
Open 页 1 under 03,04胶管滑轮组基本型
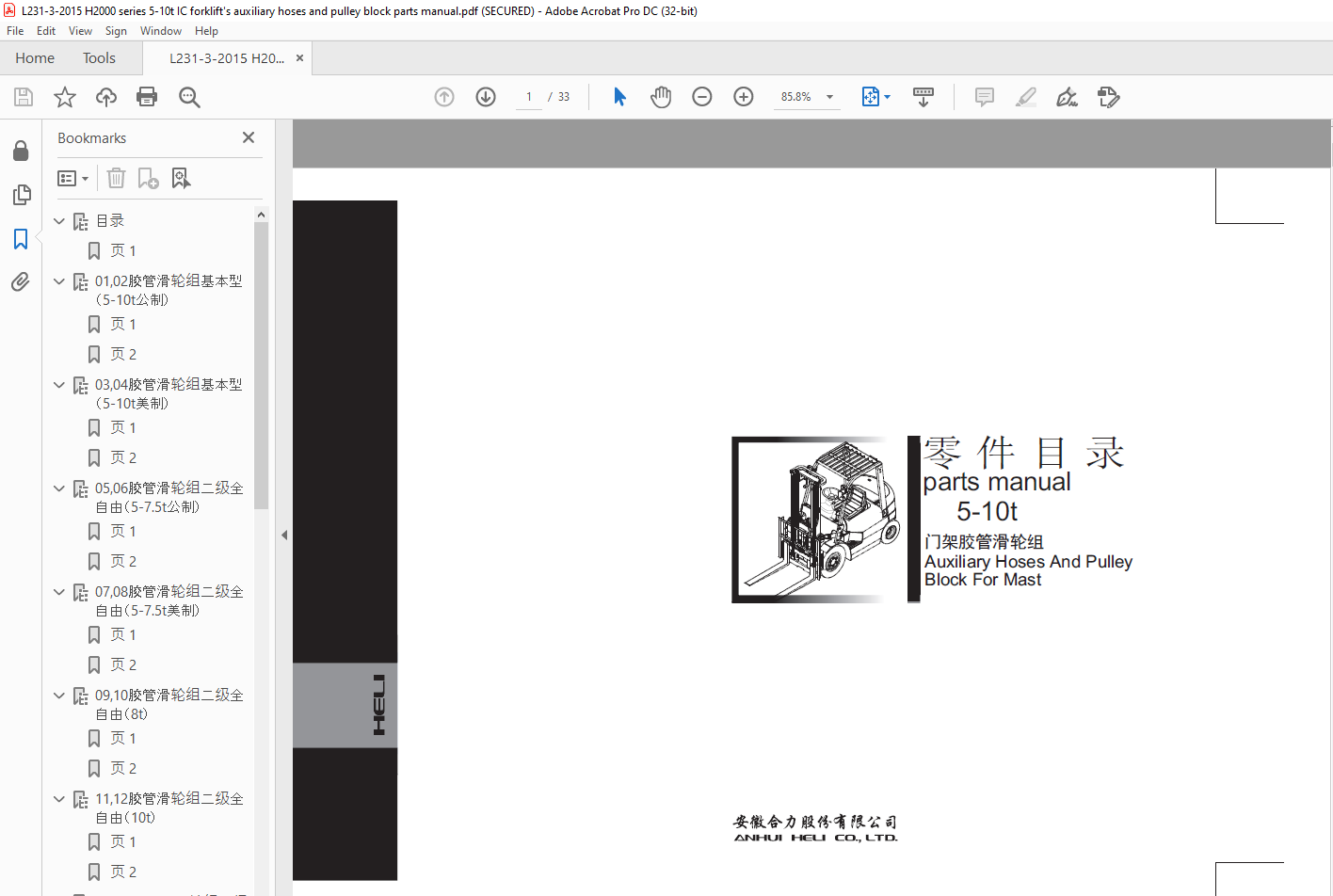click(123, 428)
